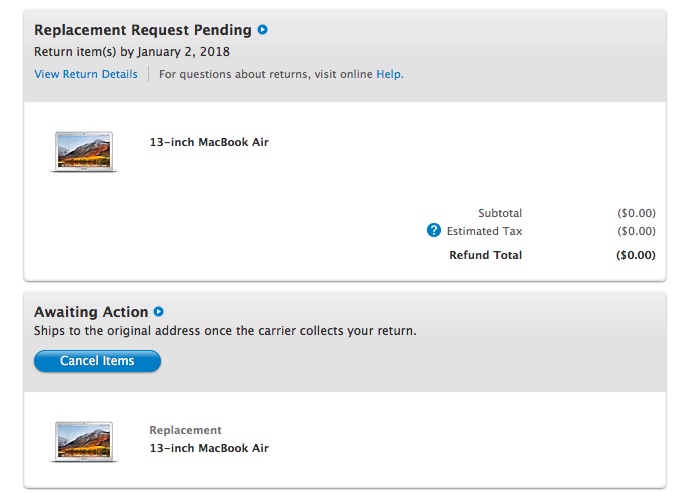Click the Estimated Tax question mark icon
This screenshot has width=676, height=494.
(x=433, y=231)
